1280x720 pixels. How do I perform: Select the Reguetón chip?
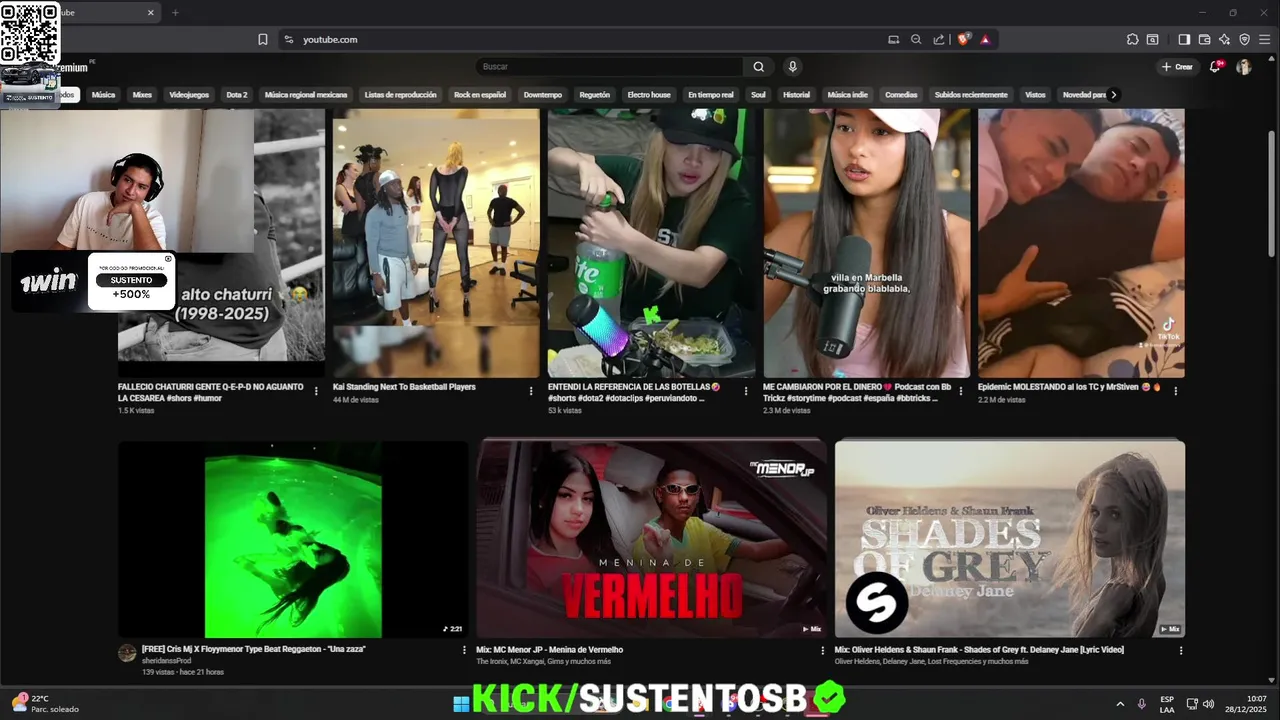[594, 95]
